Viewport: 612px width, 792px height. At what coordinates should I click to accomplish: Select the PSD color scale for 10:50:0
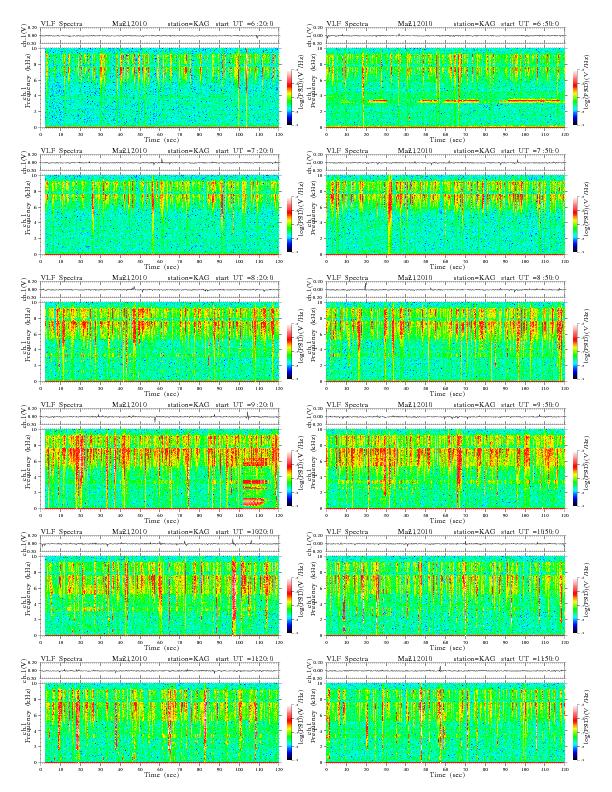[x=575, y=605]
